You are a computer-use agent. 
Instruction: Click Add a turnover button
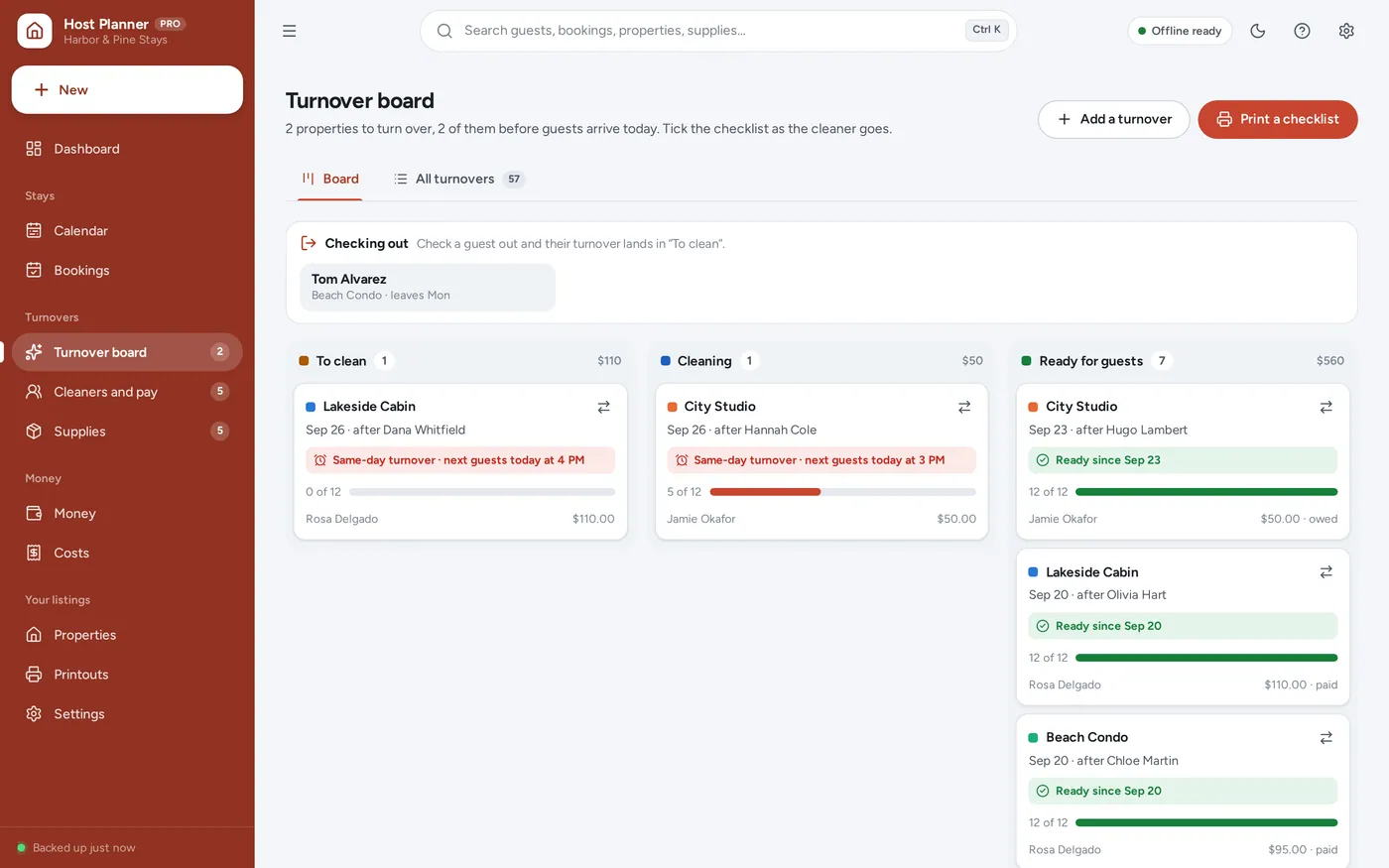point(1114,119)
